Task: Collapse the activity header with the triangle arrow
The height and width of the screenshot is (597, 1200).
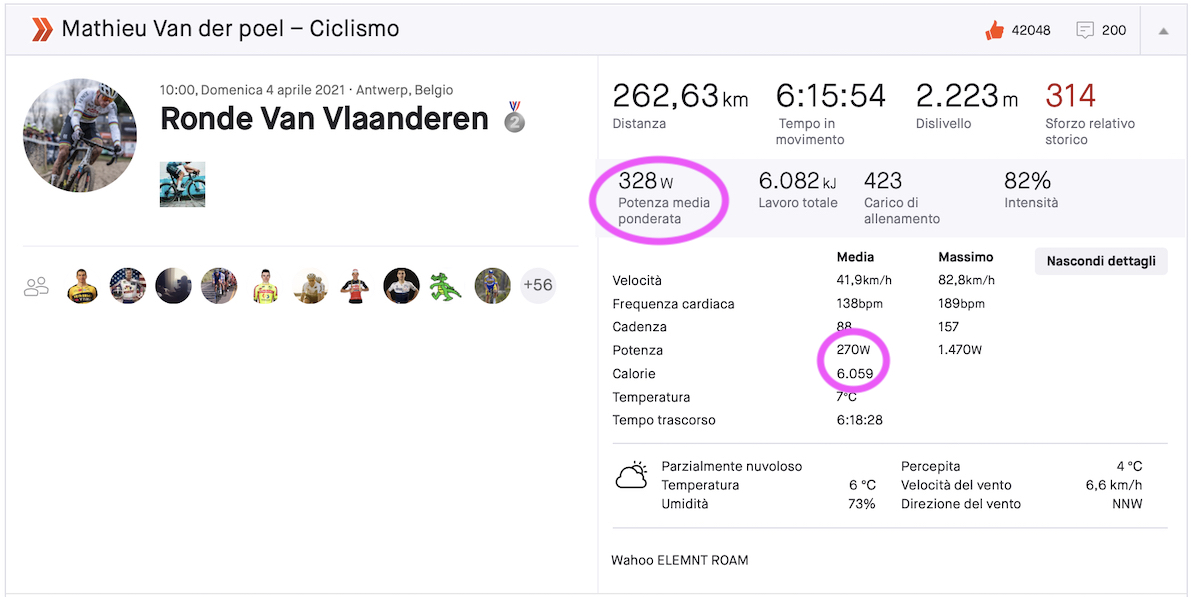Action: tap(1163, 31)
